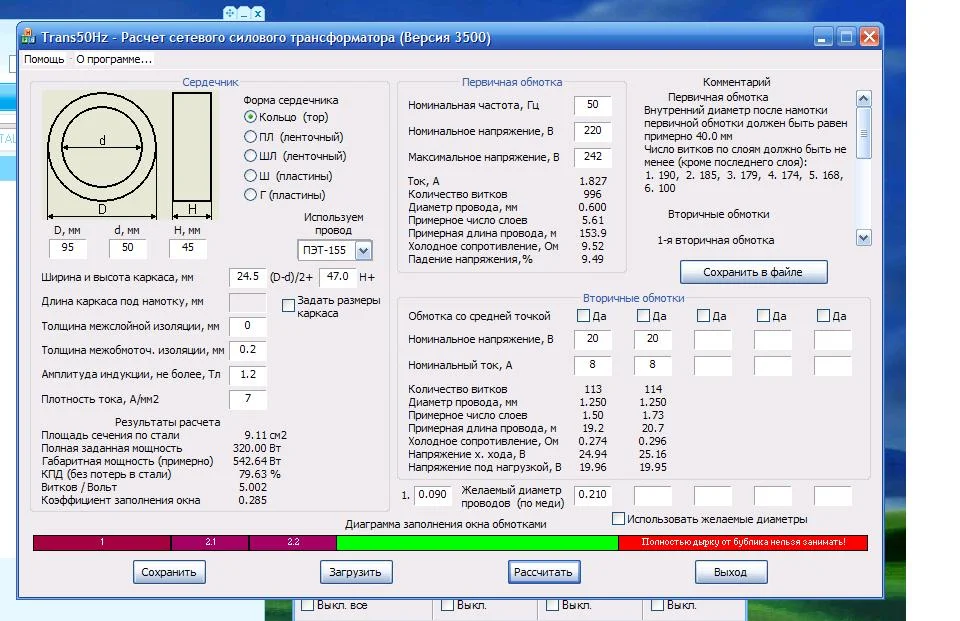The height and width of the screenshot is (621, 960).
Task: Toggle Использовать желаемые диаметры checkbox
Action: [619, 519]
